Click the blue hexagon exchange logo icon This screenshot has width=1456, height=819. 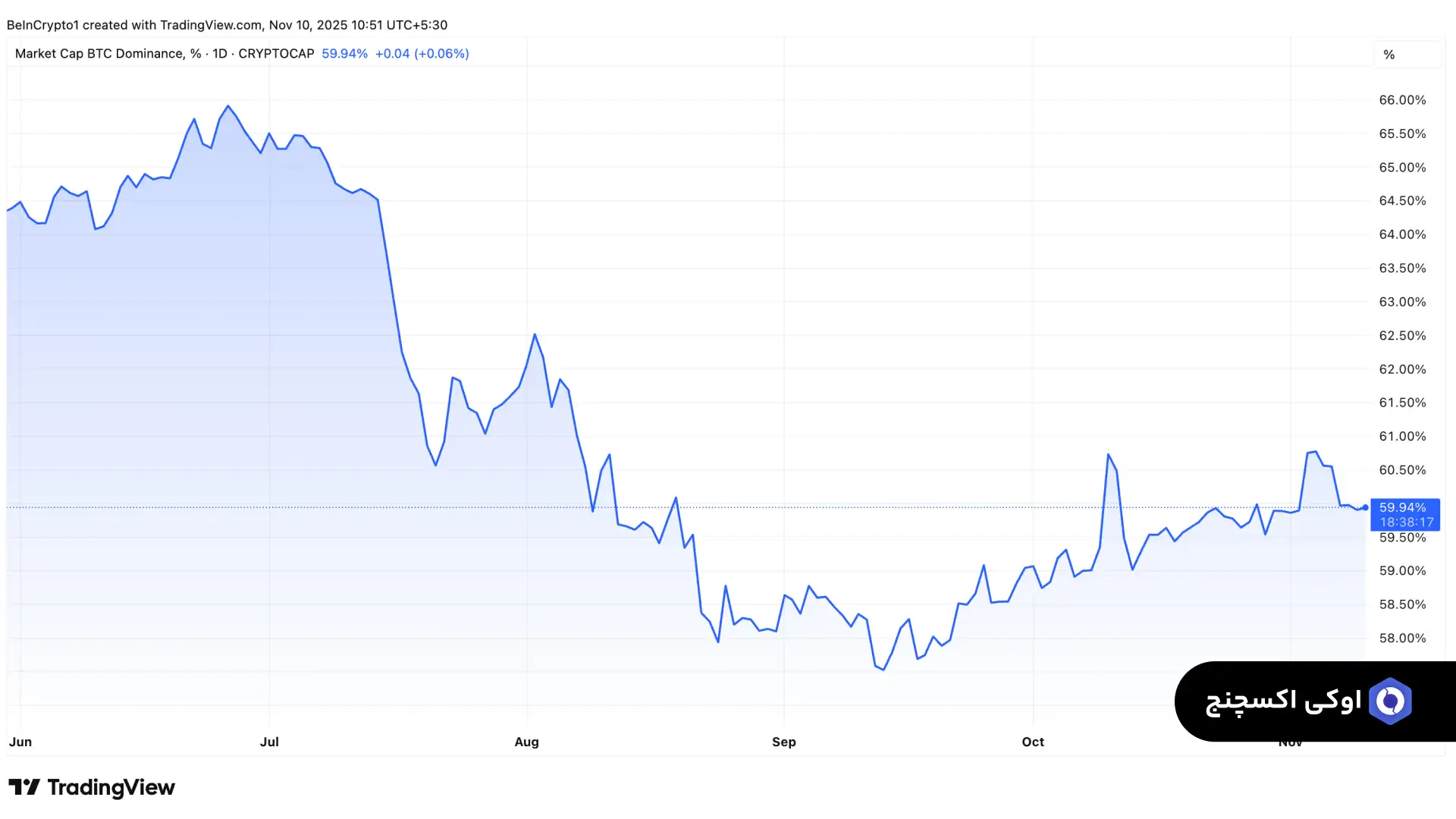1390,701
